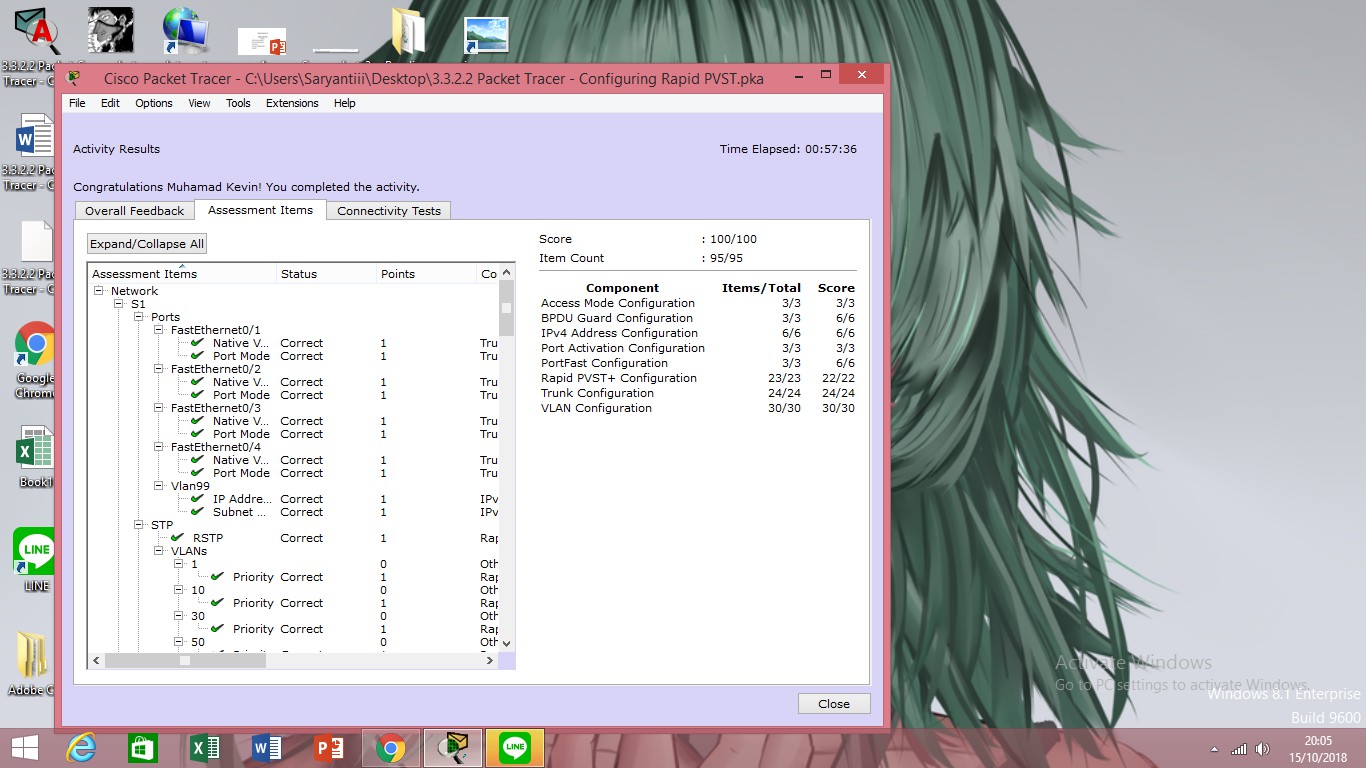1366x768 pixels.
Task: Collapse VLAN 30 node
Action: (180, 616)
